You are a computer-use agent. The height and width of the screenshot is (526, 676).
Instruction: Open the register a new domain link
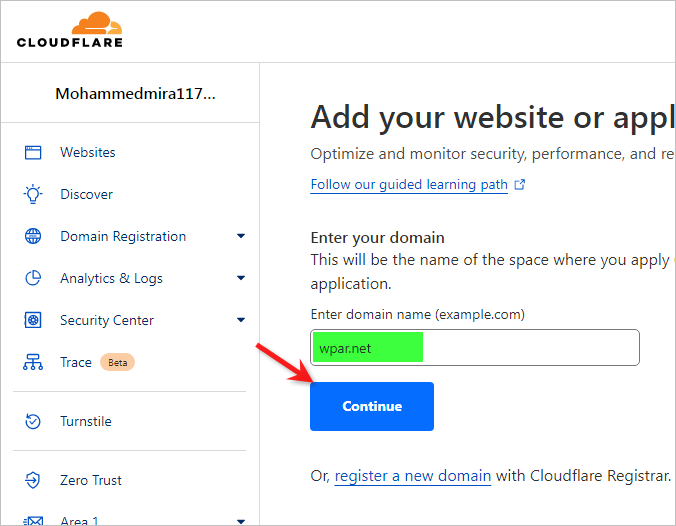[x=412, y=476]
